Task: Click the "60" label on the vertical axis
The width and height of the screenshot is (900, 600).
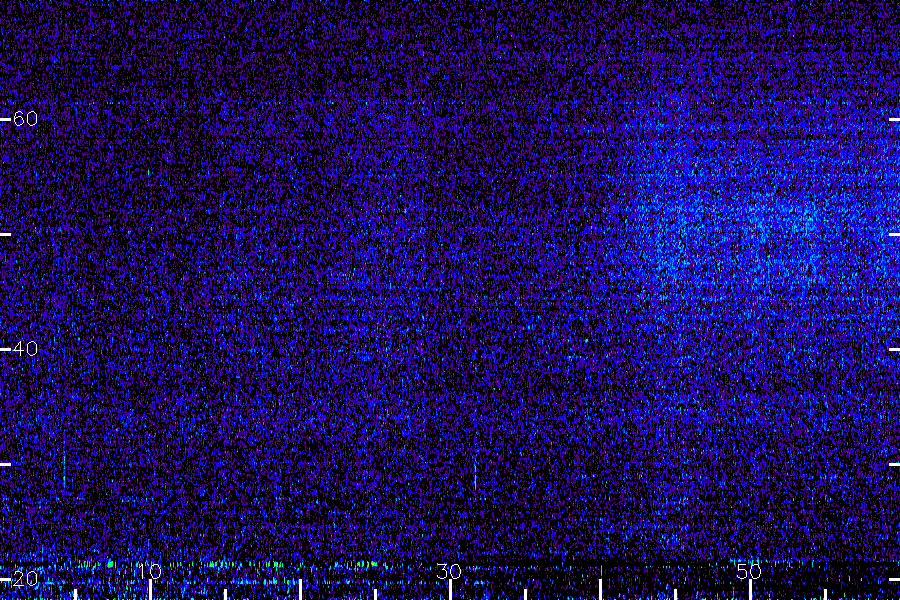Action: 25,119
